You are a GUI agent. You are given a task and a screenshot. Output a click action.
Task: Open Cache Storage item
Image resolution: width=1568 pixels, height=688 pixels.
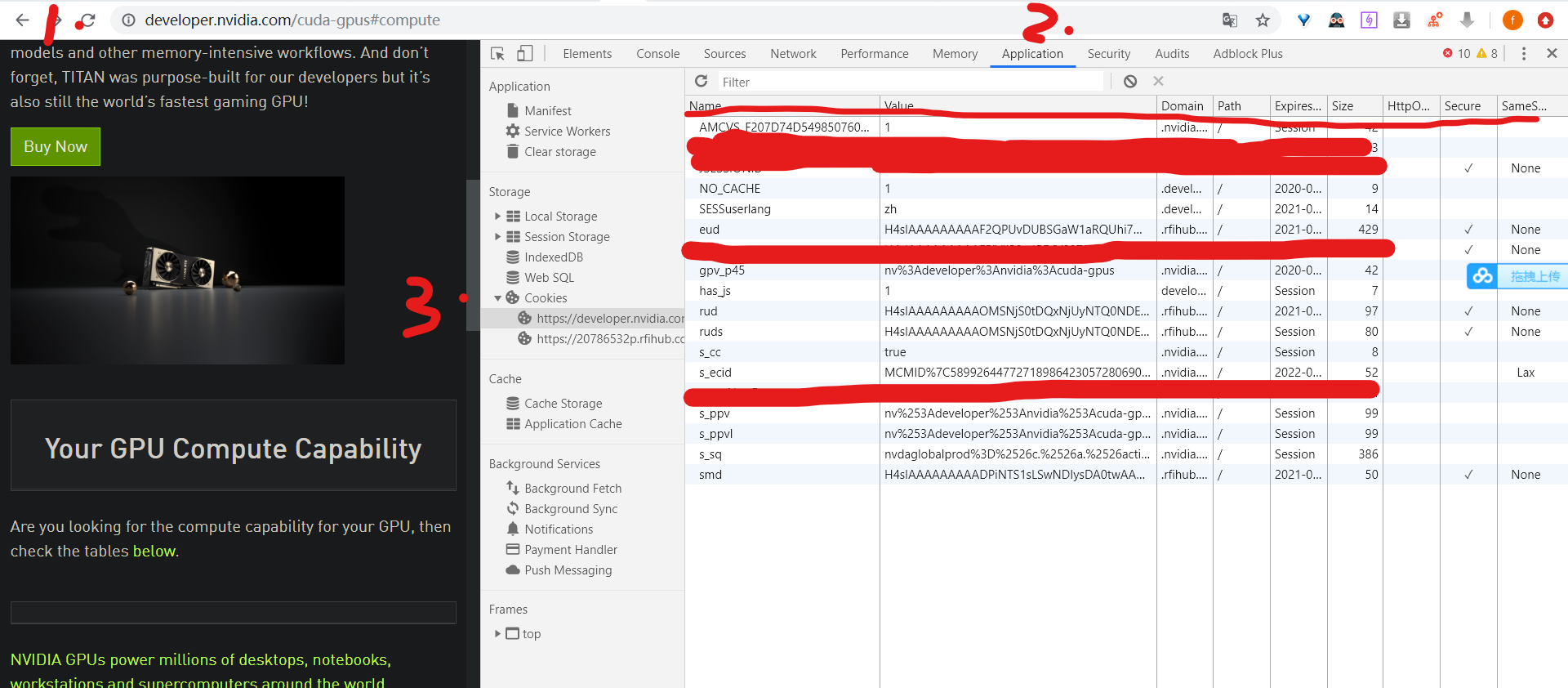point(563,404)
